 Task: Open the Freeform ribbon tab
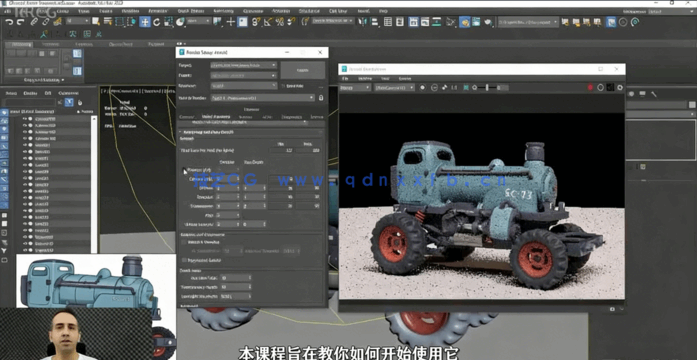click(50, 44)
